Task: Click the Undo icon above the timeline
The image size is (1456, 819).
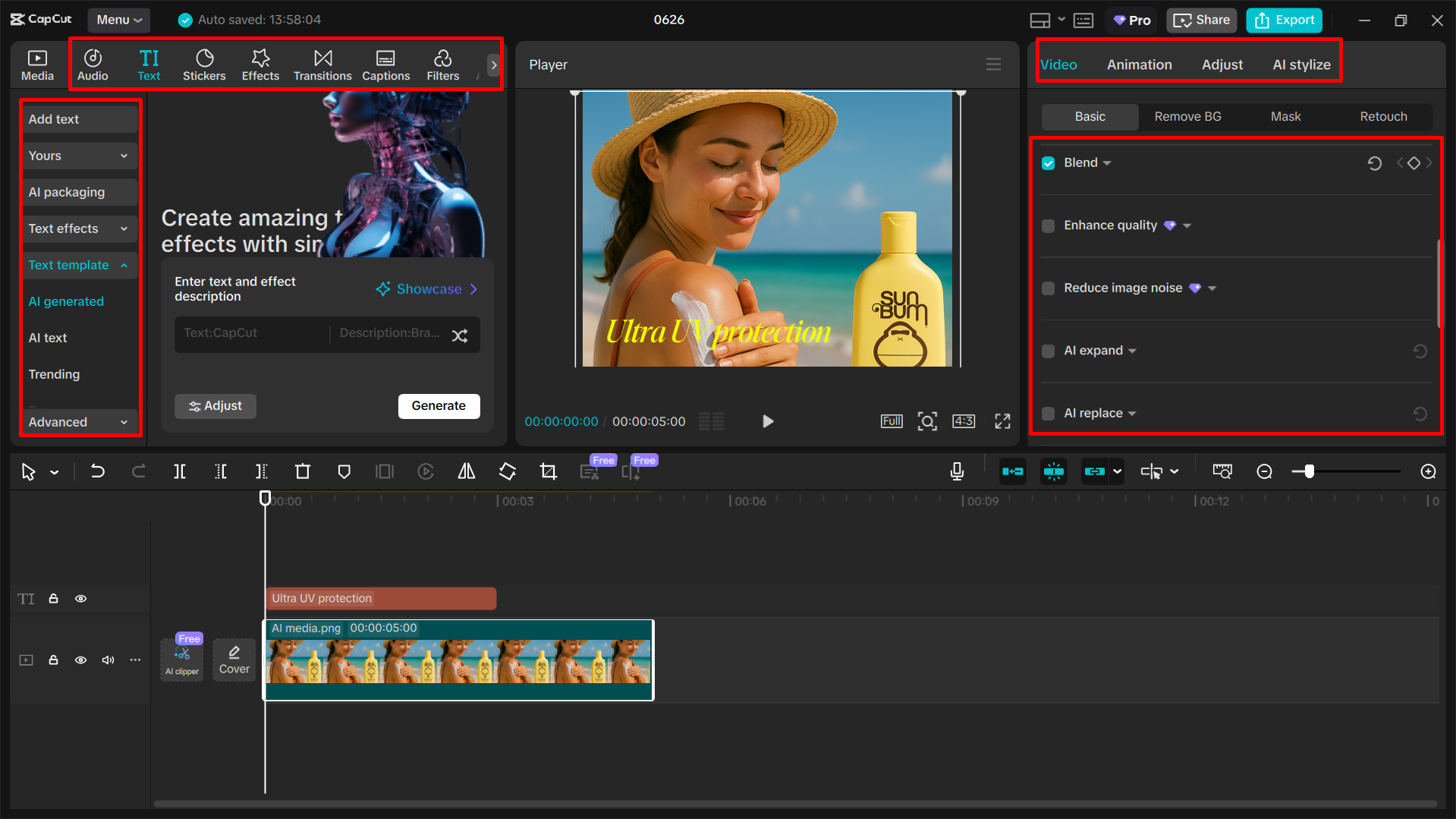Action: point(98,471)
